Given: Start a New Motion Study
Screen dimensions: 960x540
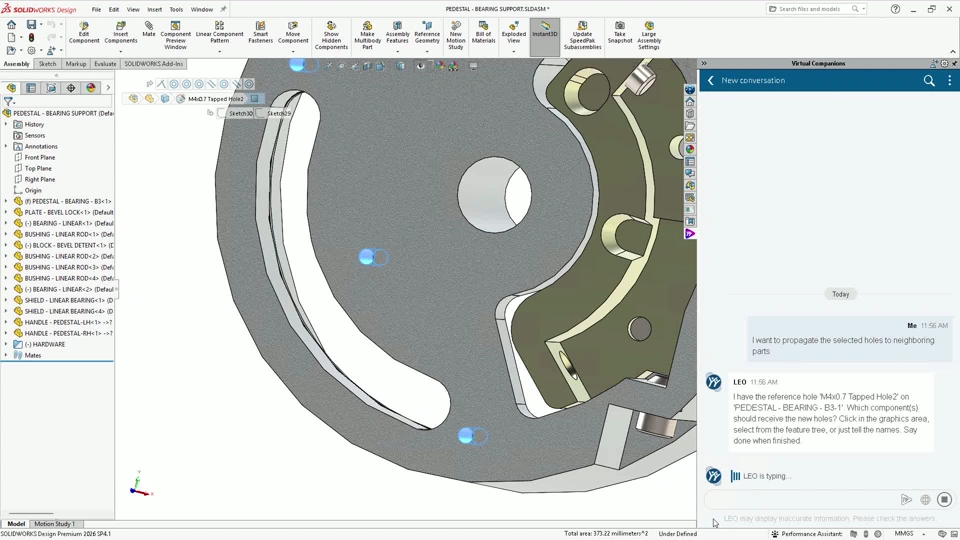Looking at the screenshot, I should (456, 36).
